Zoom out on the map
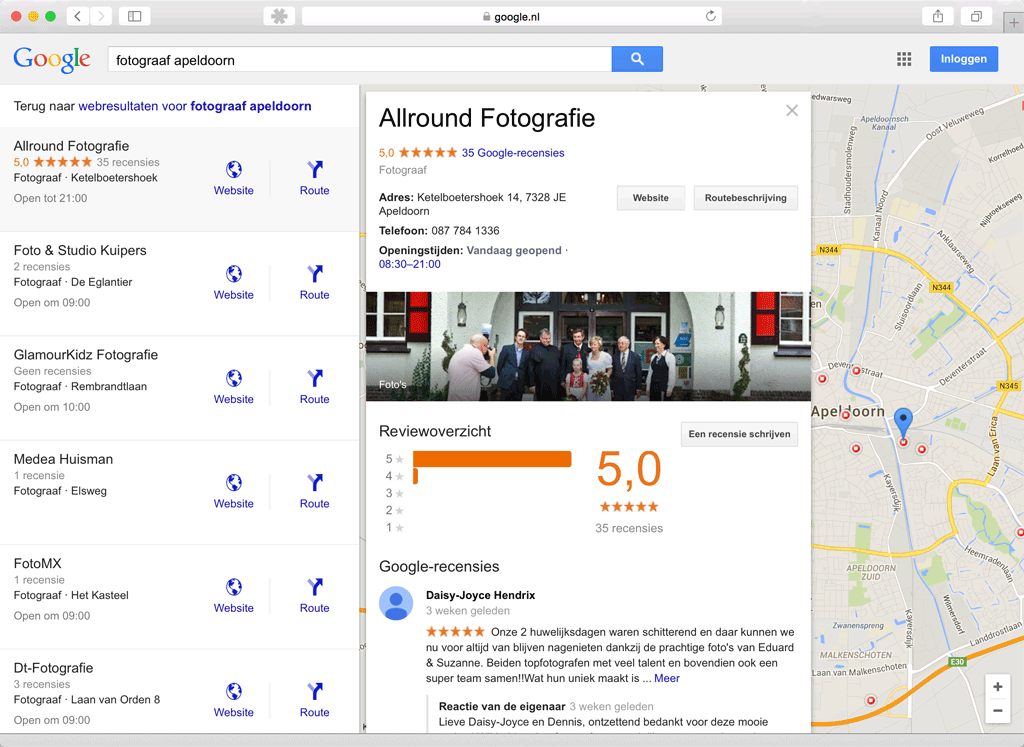This screenshot has height=747, width=1024. (997, 711)
